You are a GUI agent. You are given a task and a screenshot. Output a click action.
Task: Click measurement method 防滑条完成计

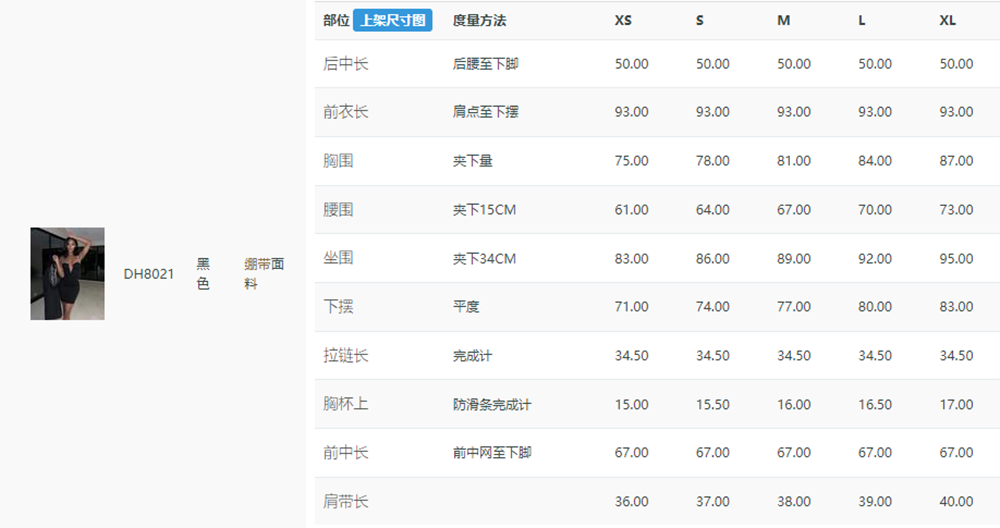point(492,404)
